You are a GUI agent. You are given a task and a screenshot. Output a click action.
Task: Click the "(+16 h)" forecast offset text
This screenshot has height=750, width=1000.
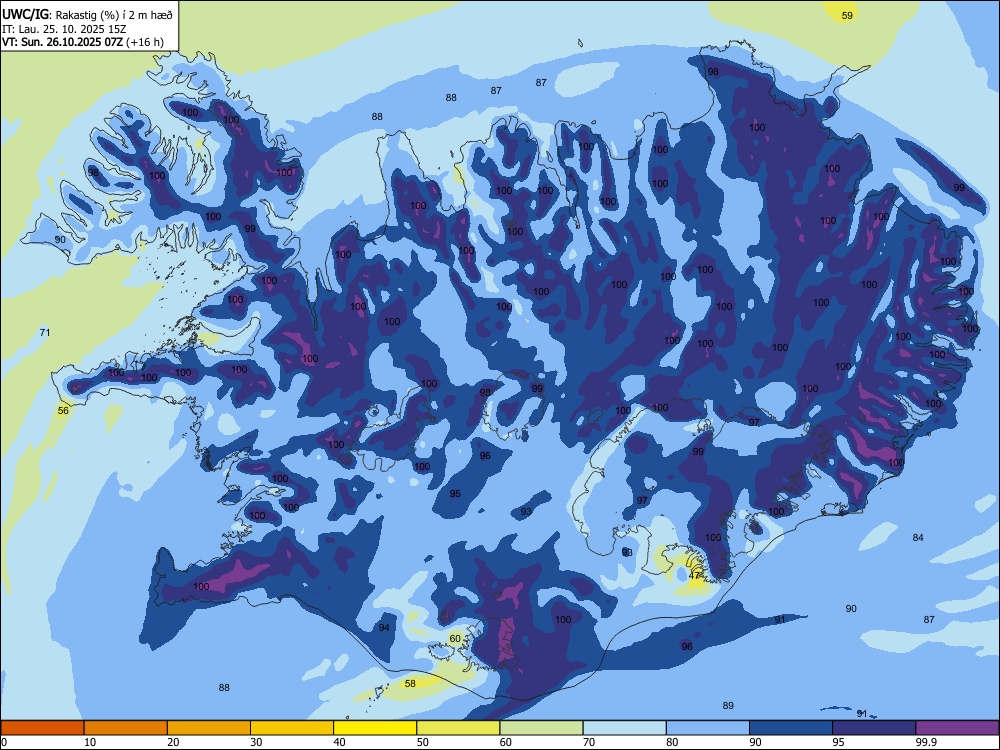coord(145,43)
